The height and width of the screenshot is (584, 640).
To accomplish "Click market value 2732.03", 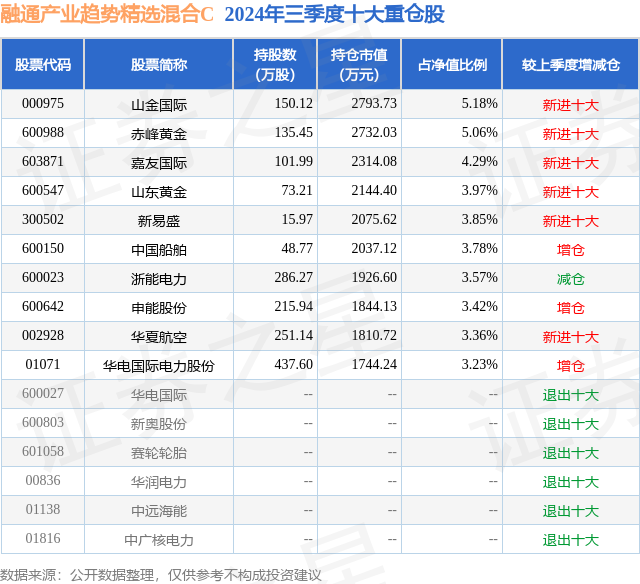I will tap(374, 133).
